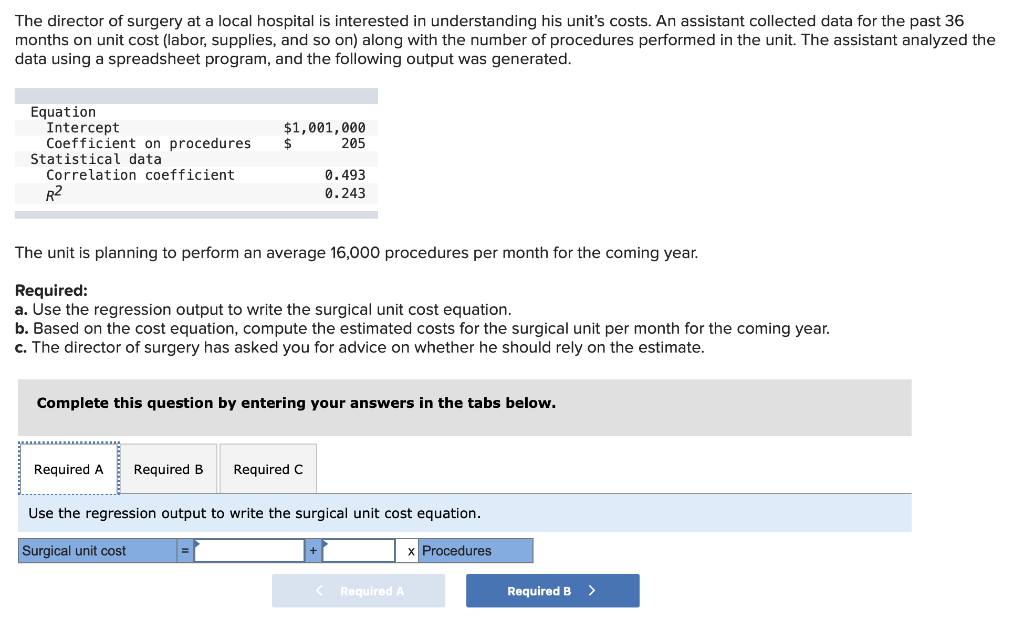Click the Coefficient on procedures row label
Screen dimensions: 1024x639
point(148,144)
